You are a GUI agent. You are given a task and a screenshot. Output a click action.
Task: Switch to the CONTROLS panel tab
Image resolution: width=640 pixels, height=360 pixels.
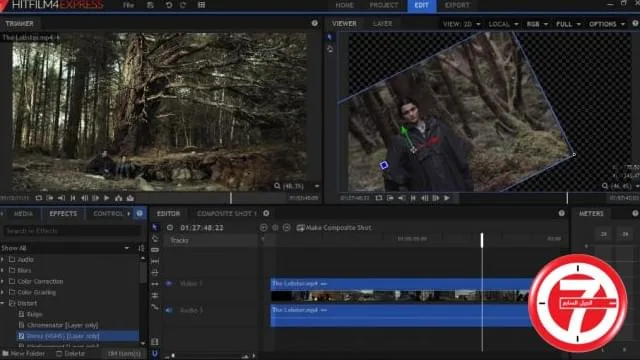(108, 213)
